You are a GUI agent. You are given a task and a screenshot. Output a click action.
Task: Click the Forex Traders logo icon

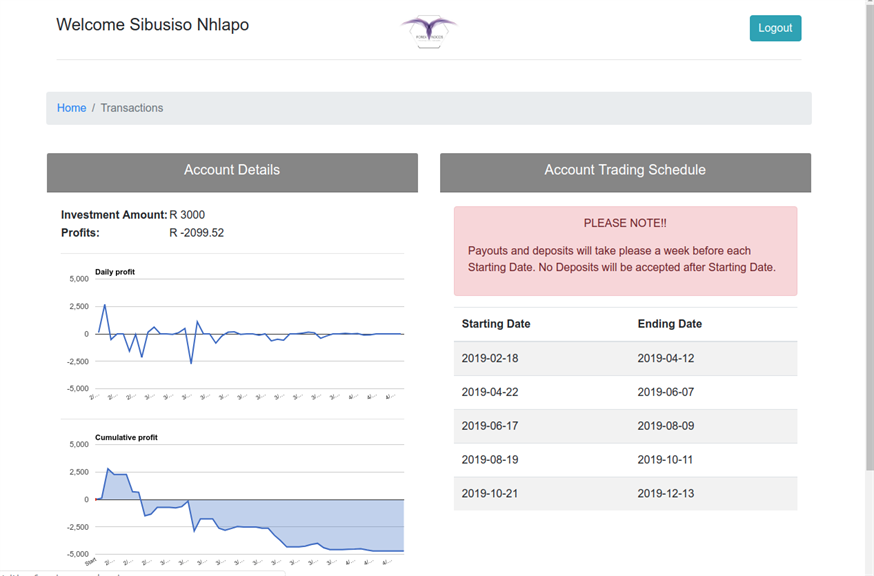click(x=428, y=30)
